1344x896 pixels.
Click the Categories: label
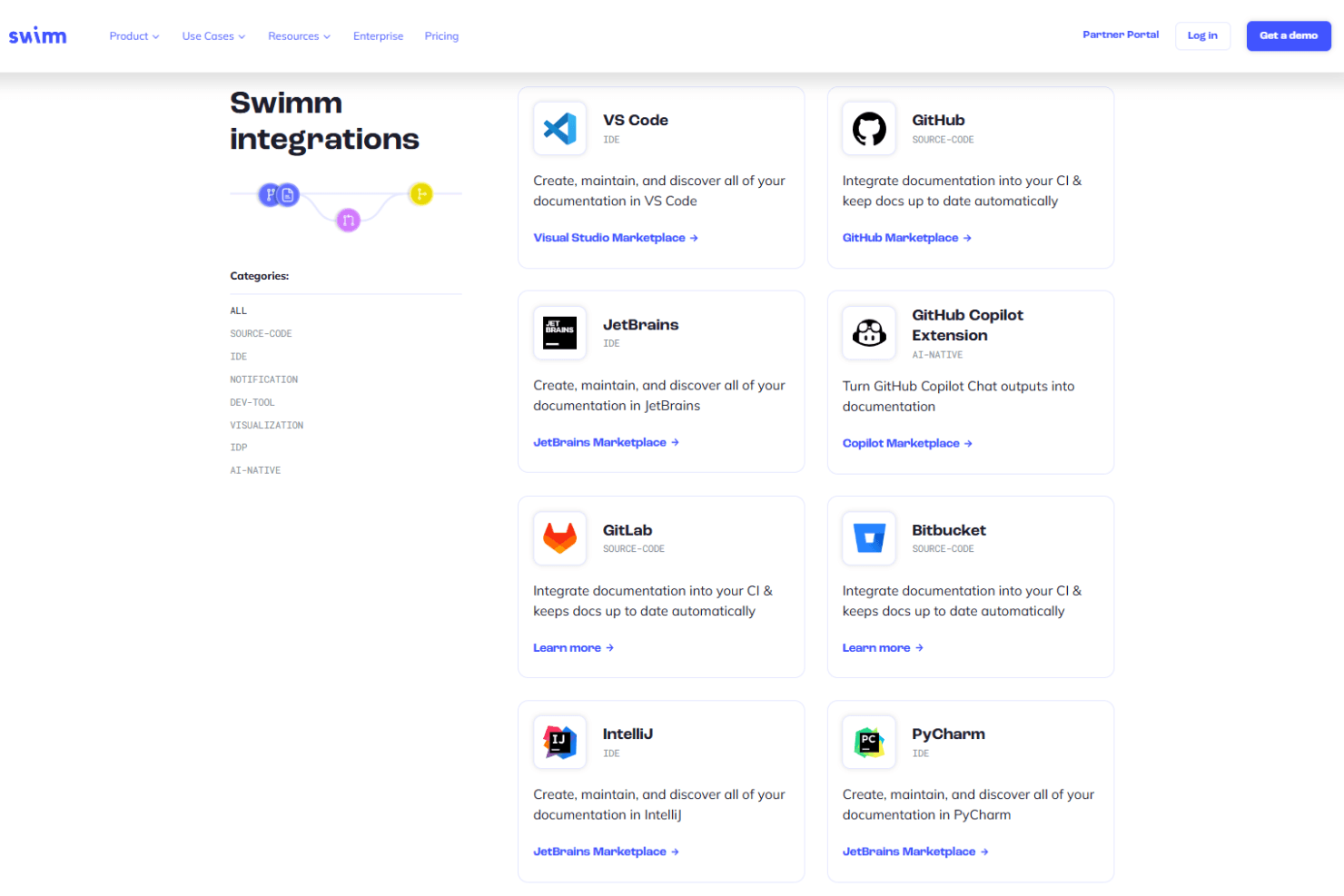point(260,276)
